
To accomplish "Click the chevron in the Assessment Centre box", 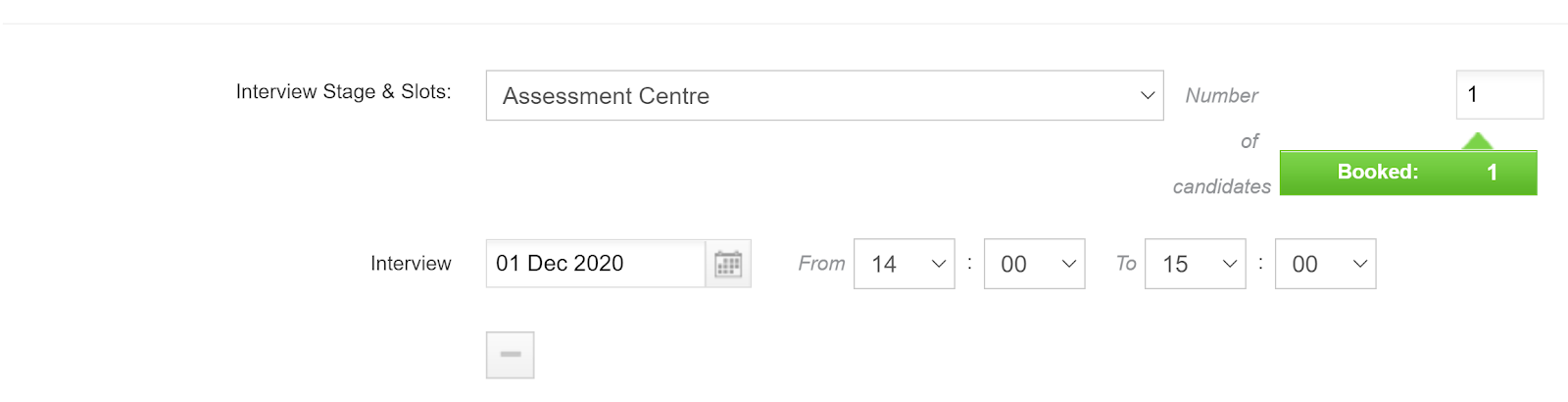I will tap(1147, 95).
